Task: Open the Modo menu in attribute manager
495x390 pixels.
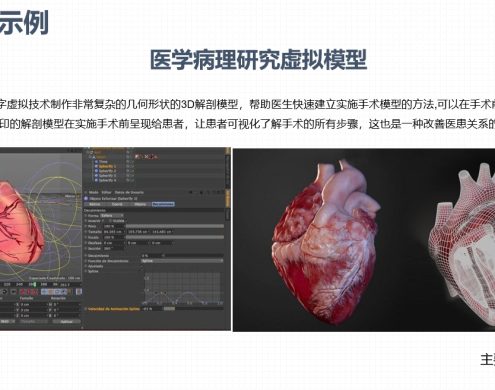Action: [x=94, y=192]
